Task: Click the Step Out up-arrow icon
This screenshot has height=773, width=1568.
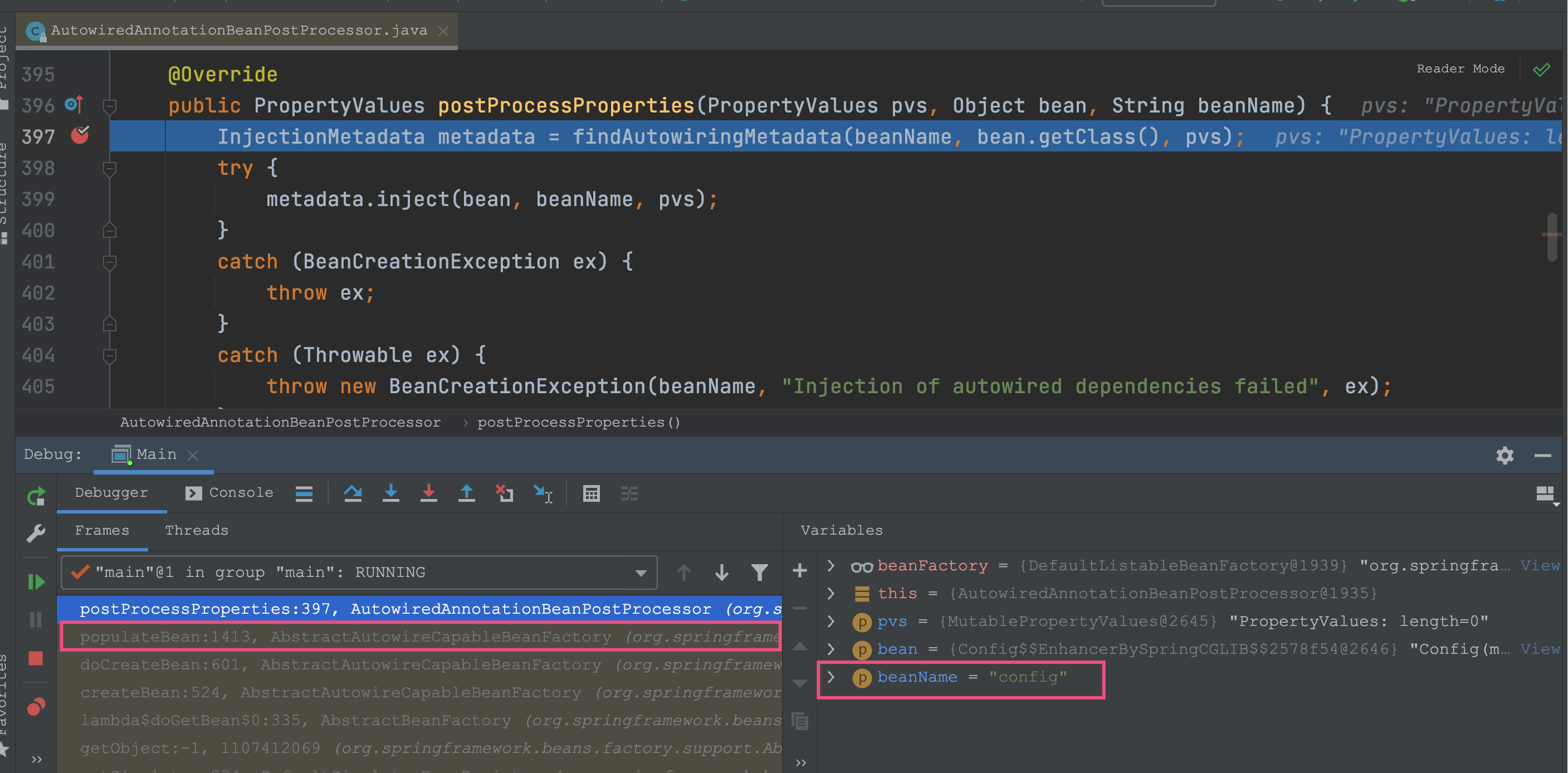Action: coord(466,493)
